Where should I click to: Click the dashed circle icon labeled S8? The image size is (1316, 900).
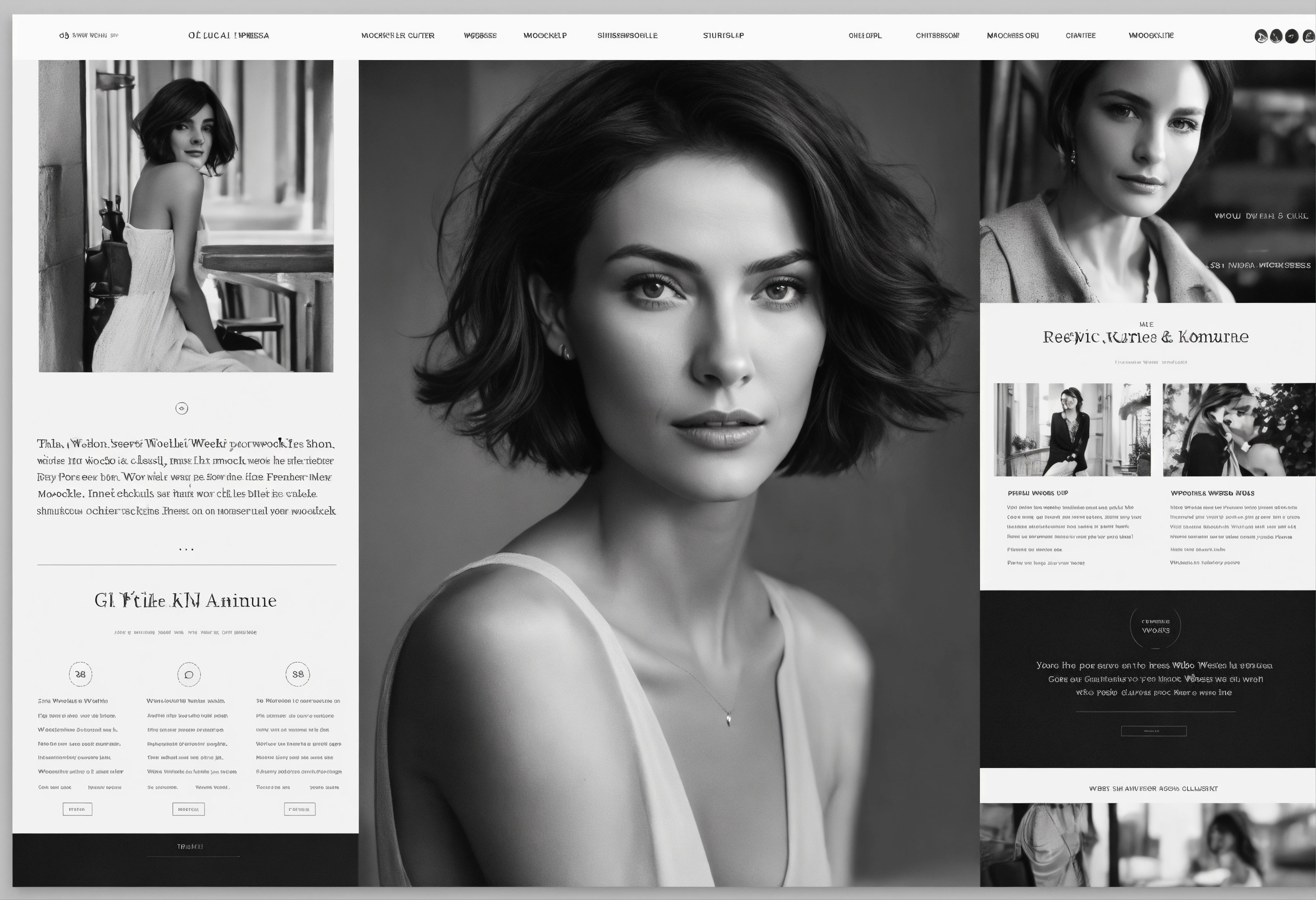point(298,673)
